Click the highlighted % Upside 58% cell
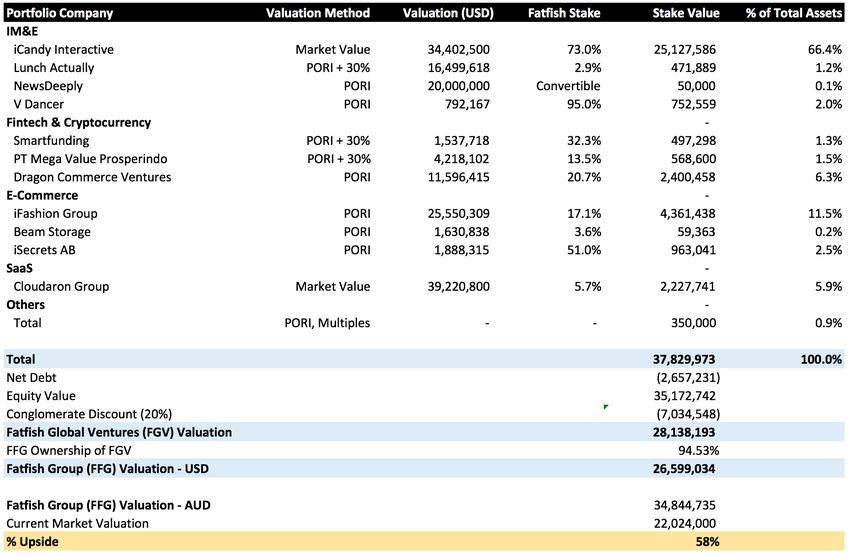Screen dimensions: 850x556 (x=707, y=541)
